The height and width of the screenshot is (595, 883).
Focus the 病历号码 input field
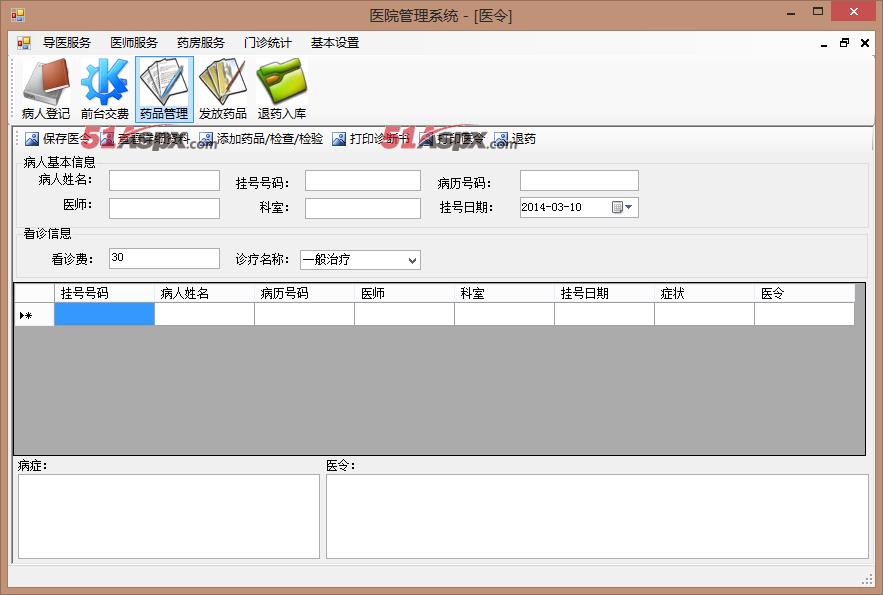[579, 181]
